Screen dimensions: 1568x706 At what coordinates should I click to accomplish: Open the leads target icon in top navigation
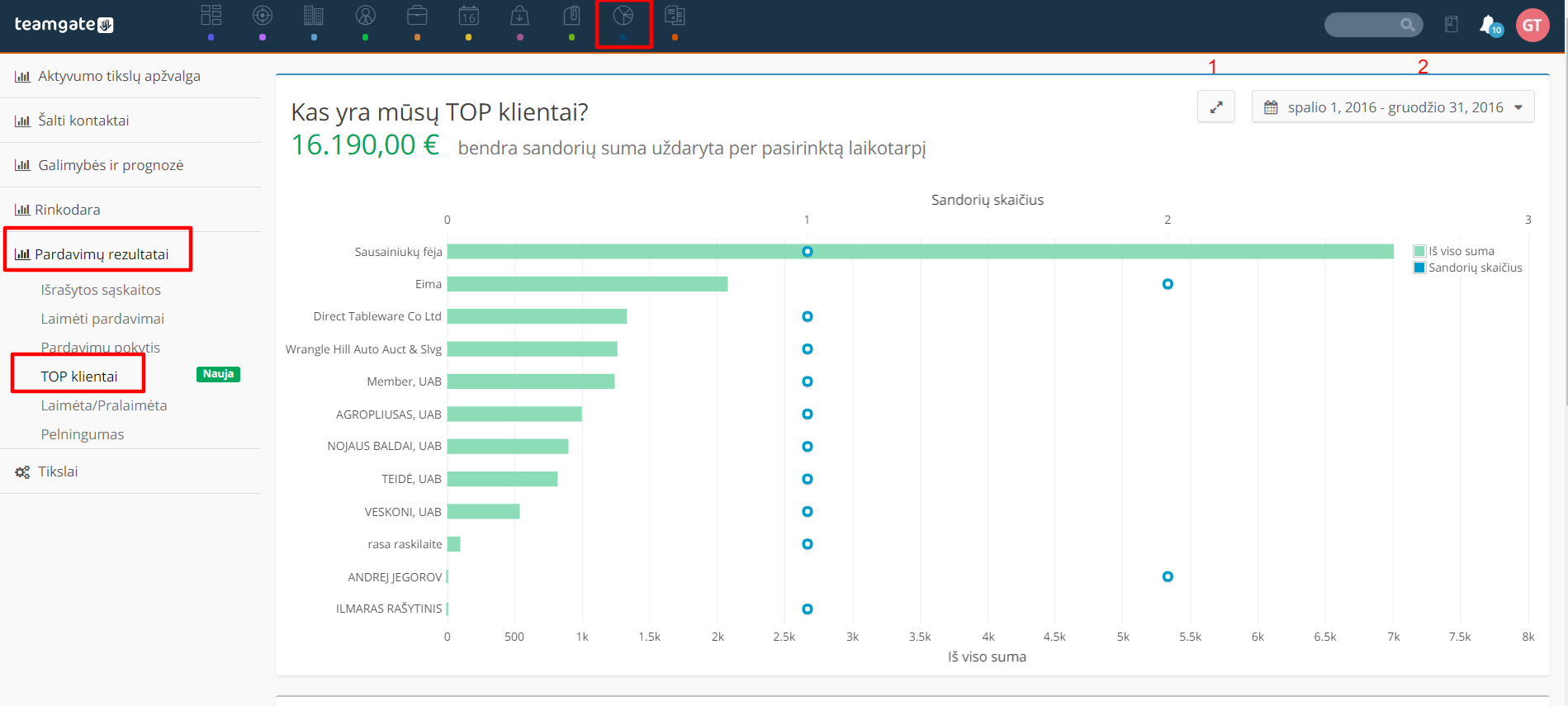click(263, 16)
